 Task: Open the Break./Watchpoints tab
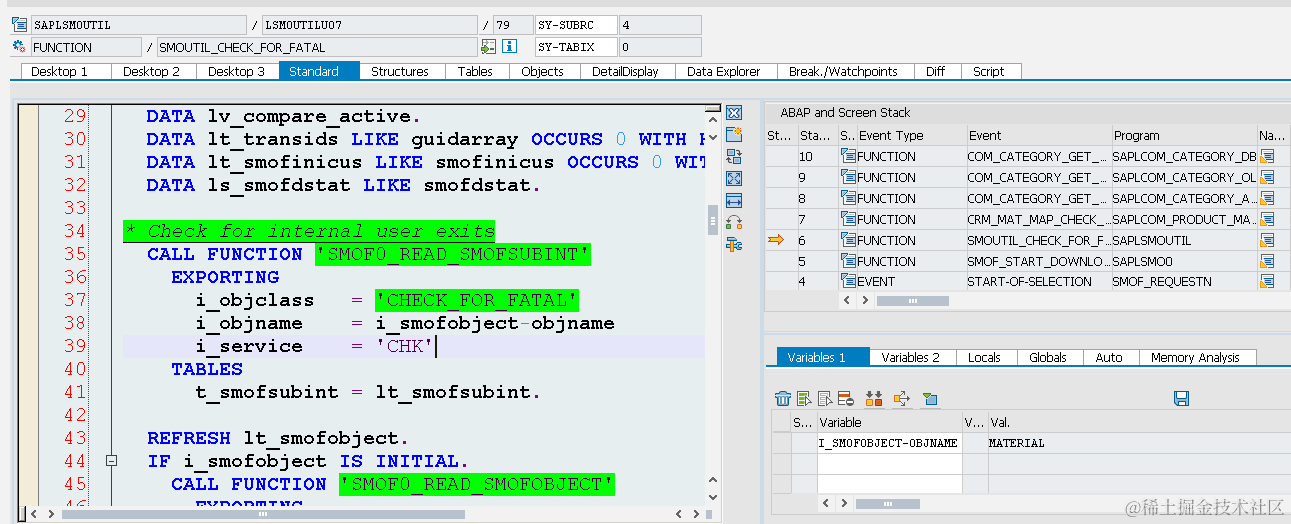pyautogui.click(x=843, y=71)
